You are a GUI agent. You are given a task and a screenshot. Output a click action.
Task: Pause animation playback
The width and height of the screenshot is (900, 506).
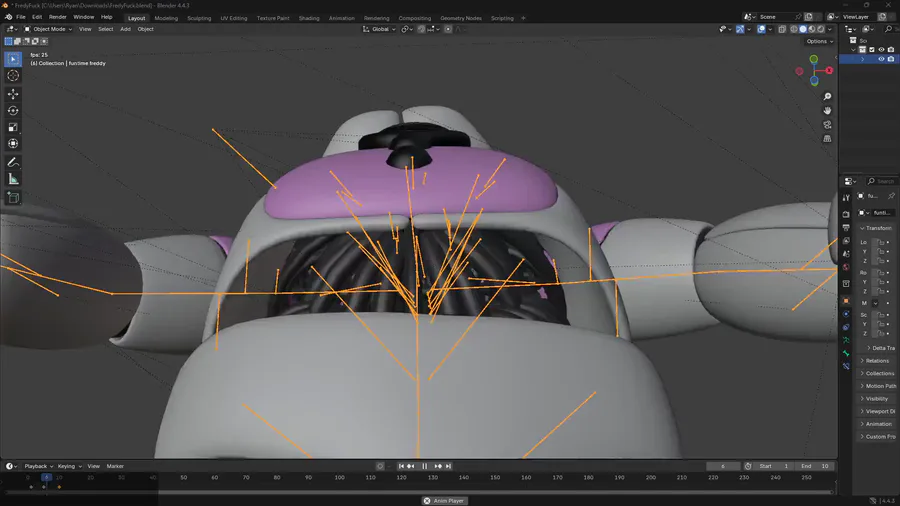pyautogui.click(x=425, y=466)
